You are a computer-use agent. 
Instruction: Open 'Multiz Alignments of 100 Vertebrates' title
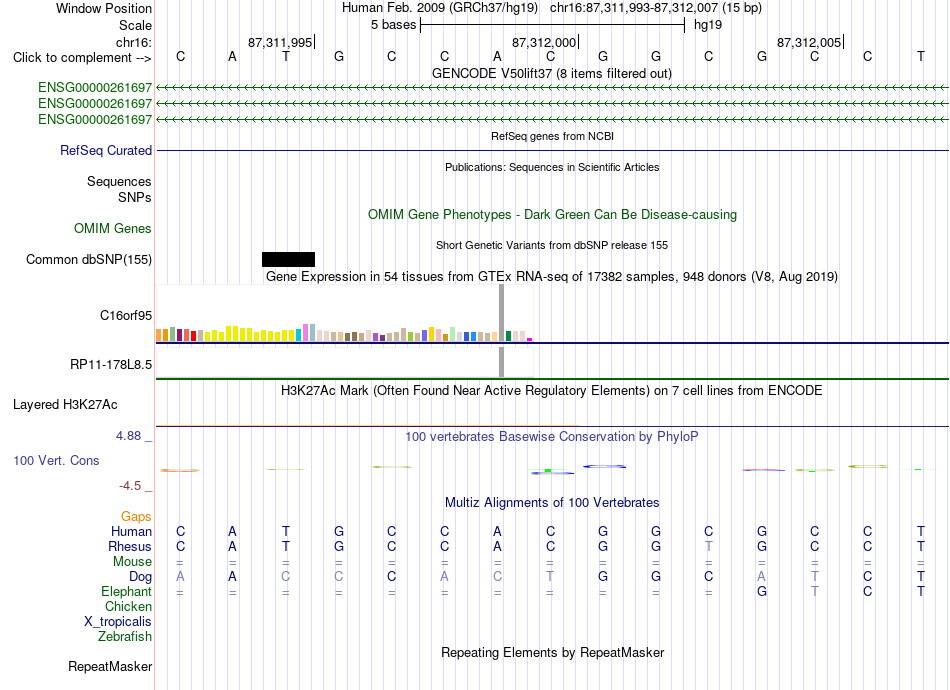pos(552,503)
